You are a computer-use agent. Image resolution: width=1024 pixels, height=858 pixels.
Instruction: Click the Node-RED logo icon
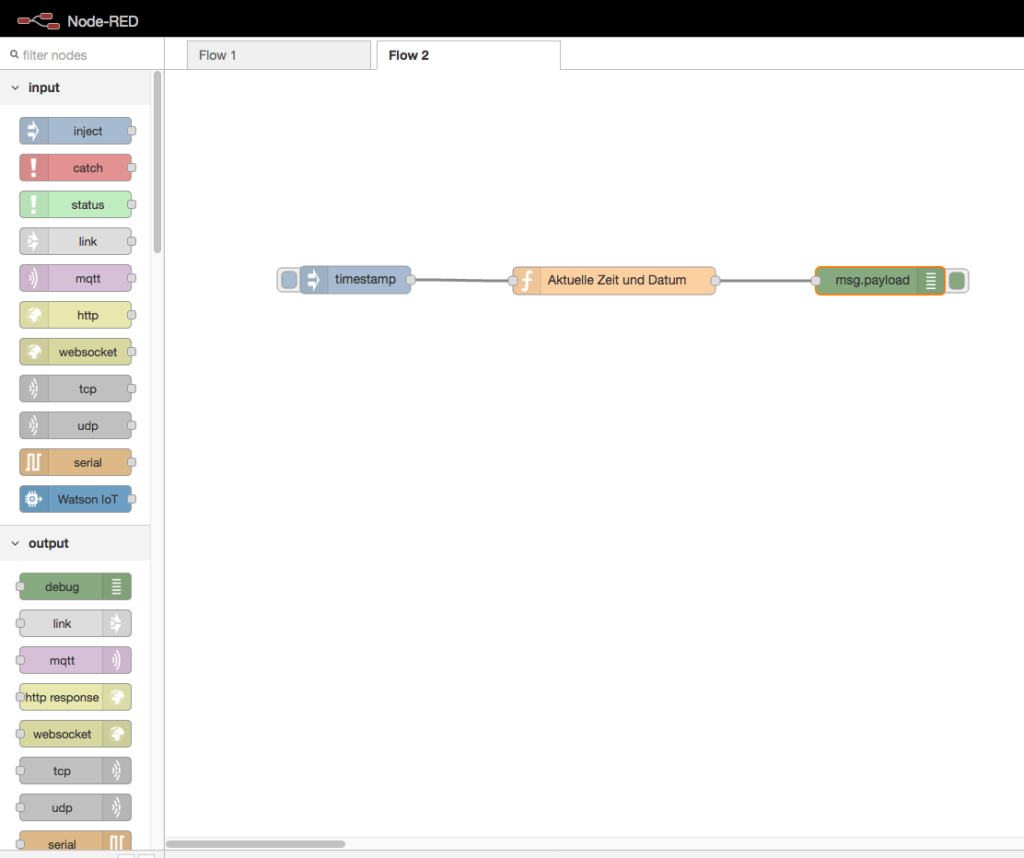point(38,21)
